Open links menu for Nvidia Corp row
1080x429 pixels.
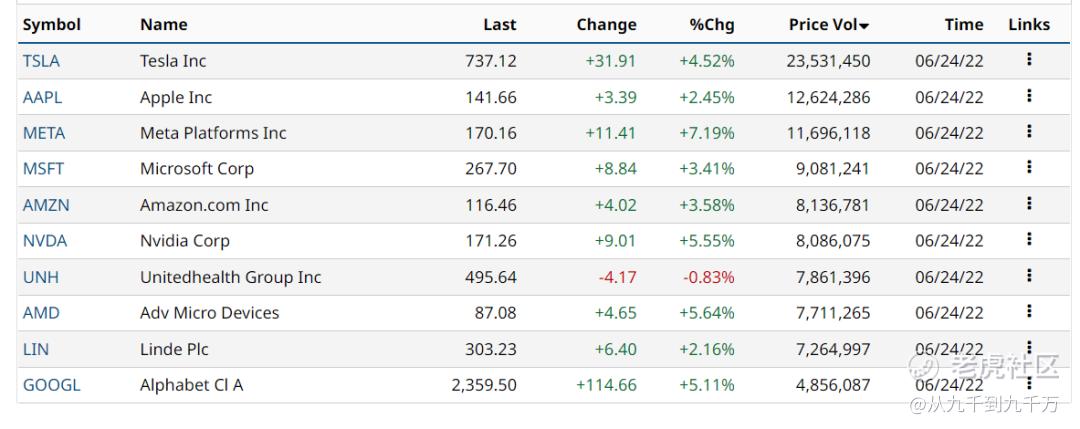pyautogui.click(x=1029, y=240)
